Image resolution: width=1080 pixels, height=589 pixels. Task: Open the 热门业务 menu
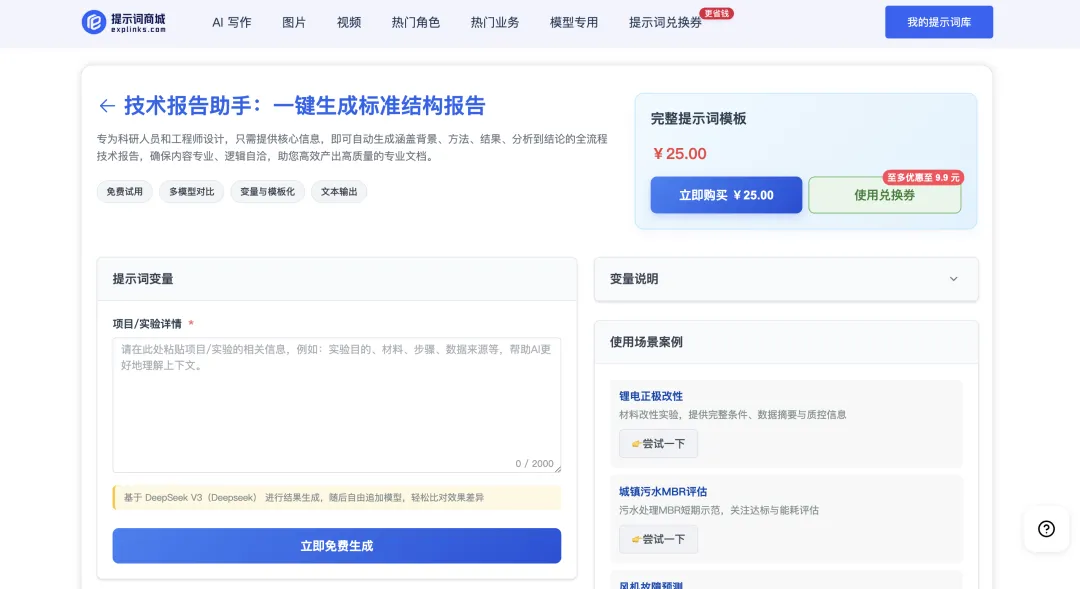[x=495, y=23]
